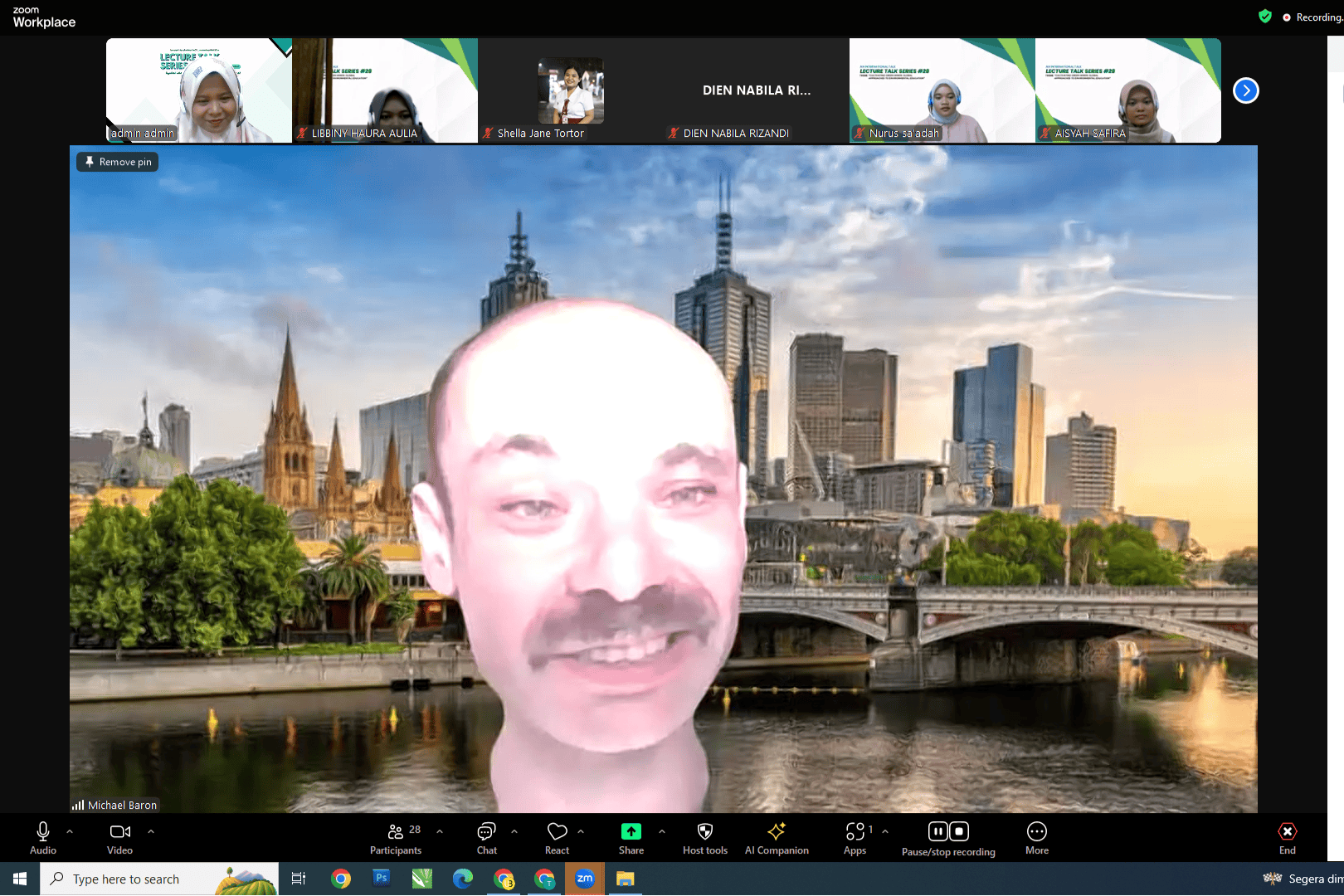Open the More options menu

tap(1037, 837)
